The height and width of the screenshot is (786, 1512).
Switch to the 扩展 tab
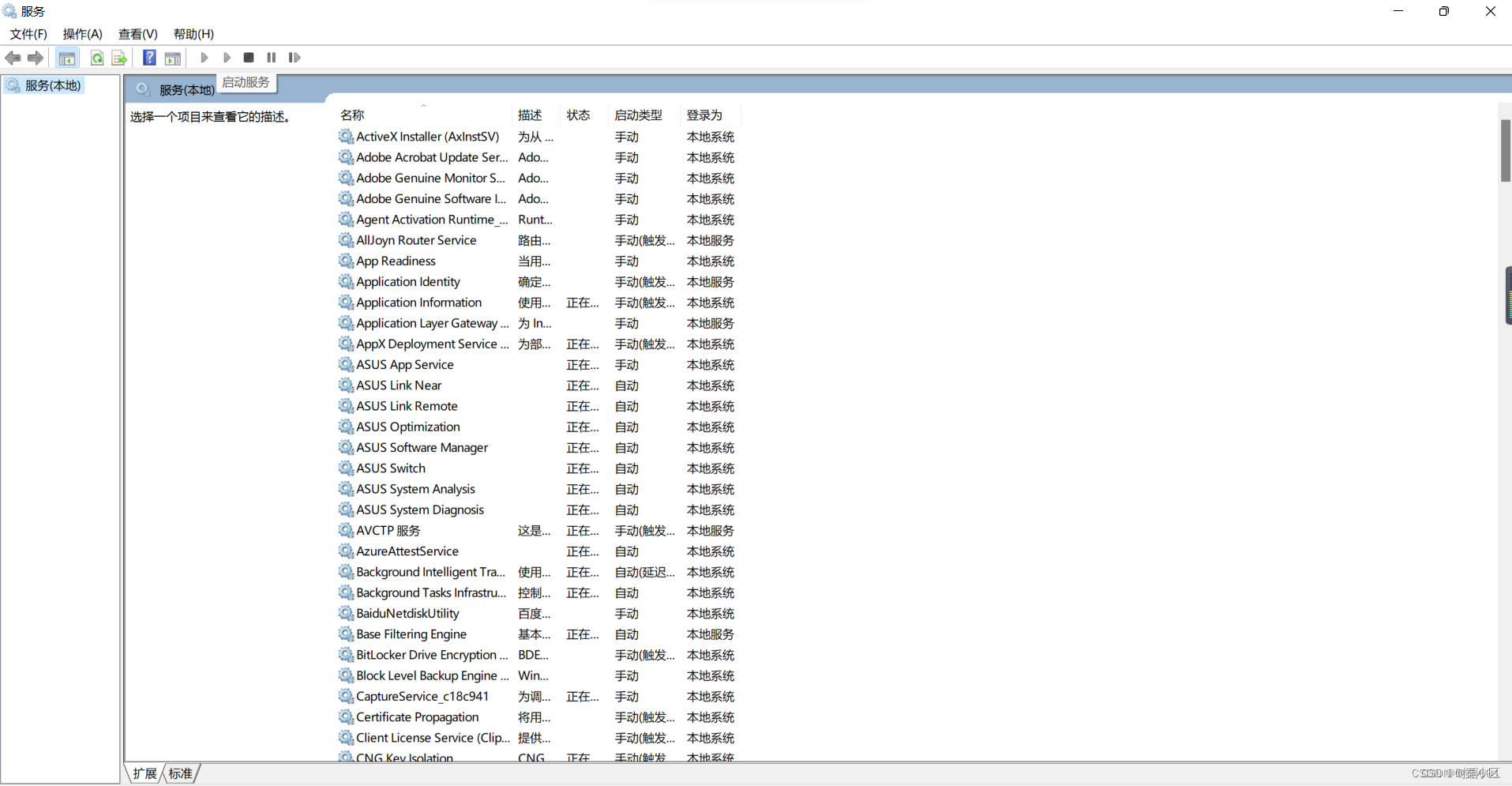(x=144, y=773)
